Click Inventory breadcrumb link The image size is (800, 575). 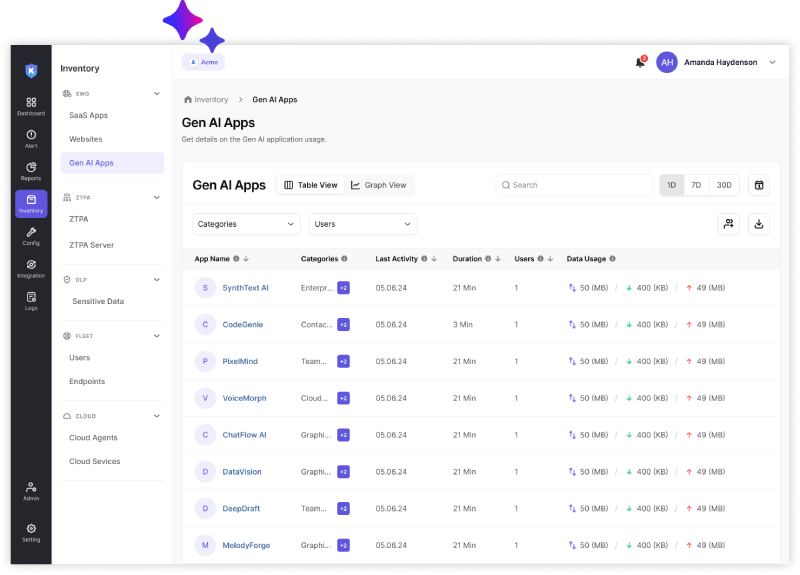211,100
